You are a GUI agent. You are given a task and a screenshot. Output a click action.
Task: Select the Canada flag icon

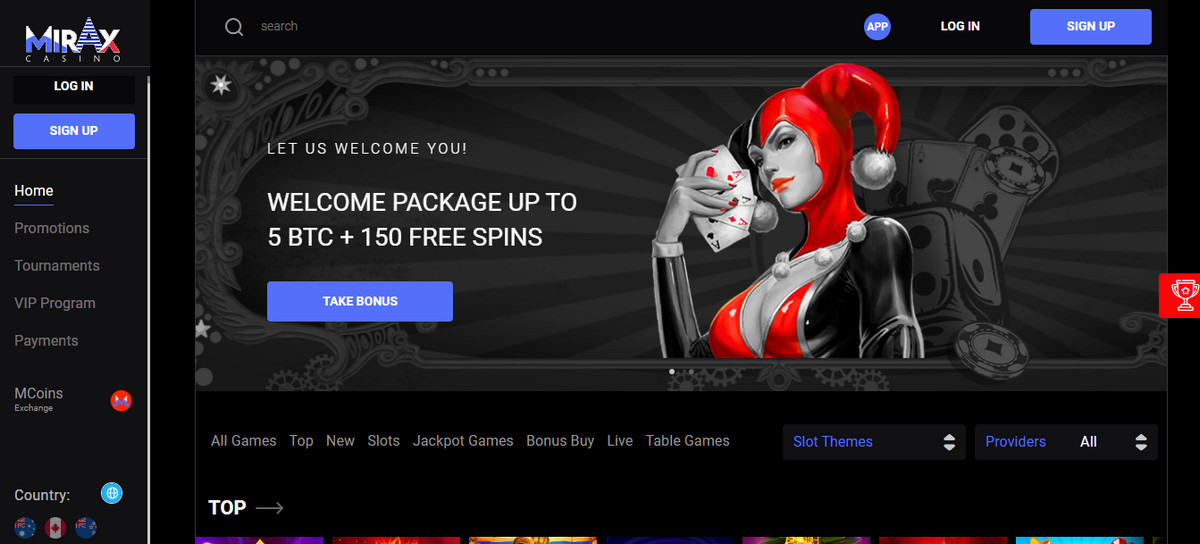tap(55, 527)
